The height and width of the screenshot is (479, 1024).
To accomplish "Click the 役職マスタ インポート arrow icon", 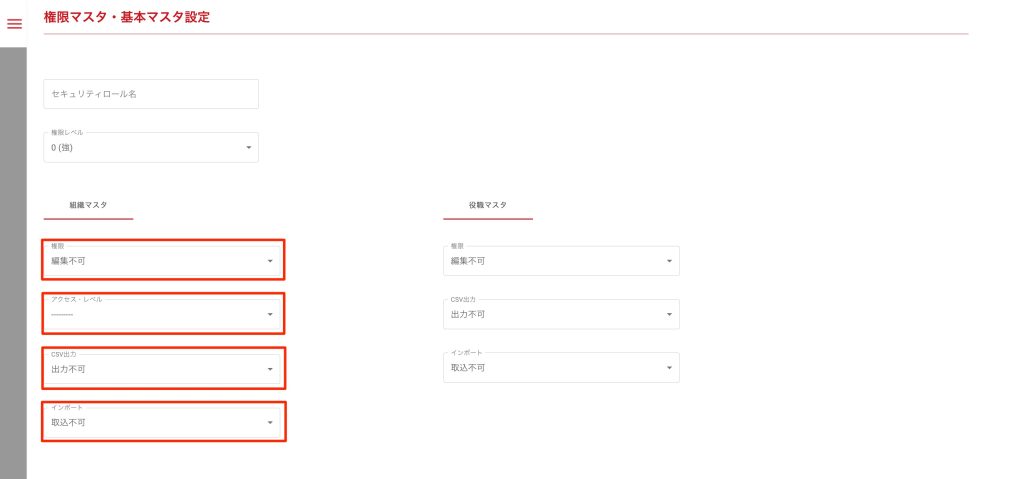I will click(669, 368).
